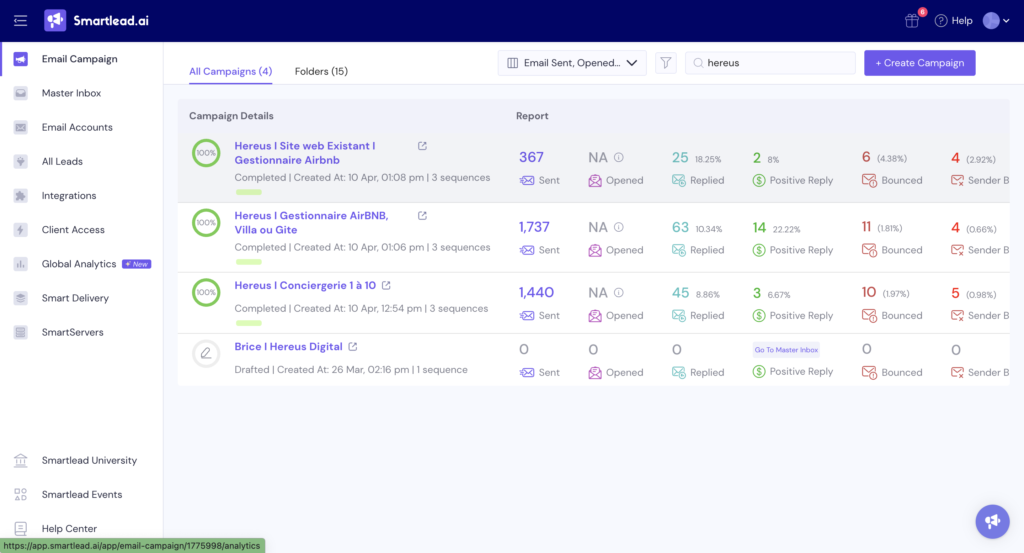Click the Smartlead.ai logo

tap(95, 20)
